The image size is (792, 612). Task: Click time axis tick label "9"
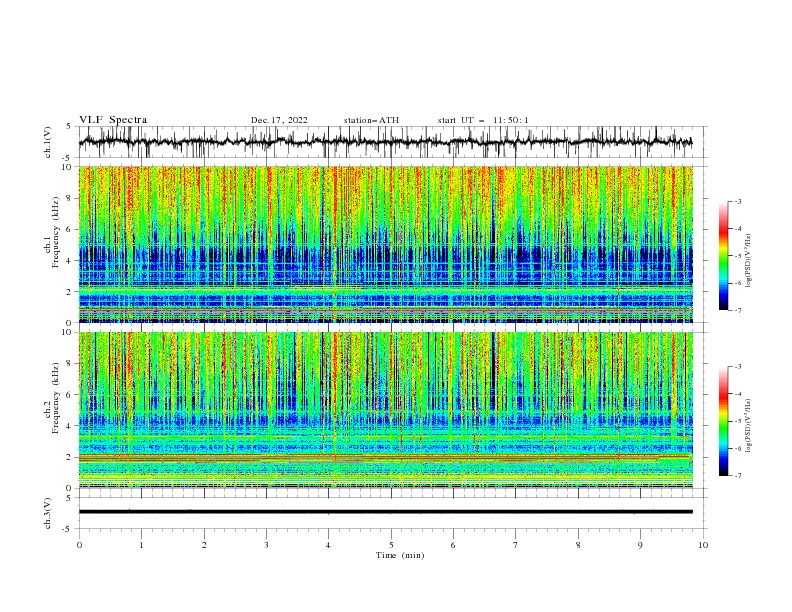(x=641, y=545)
